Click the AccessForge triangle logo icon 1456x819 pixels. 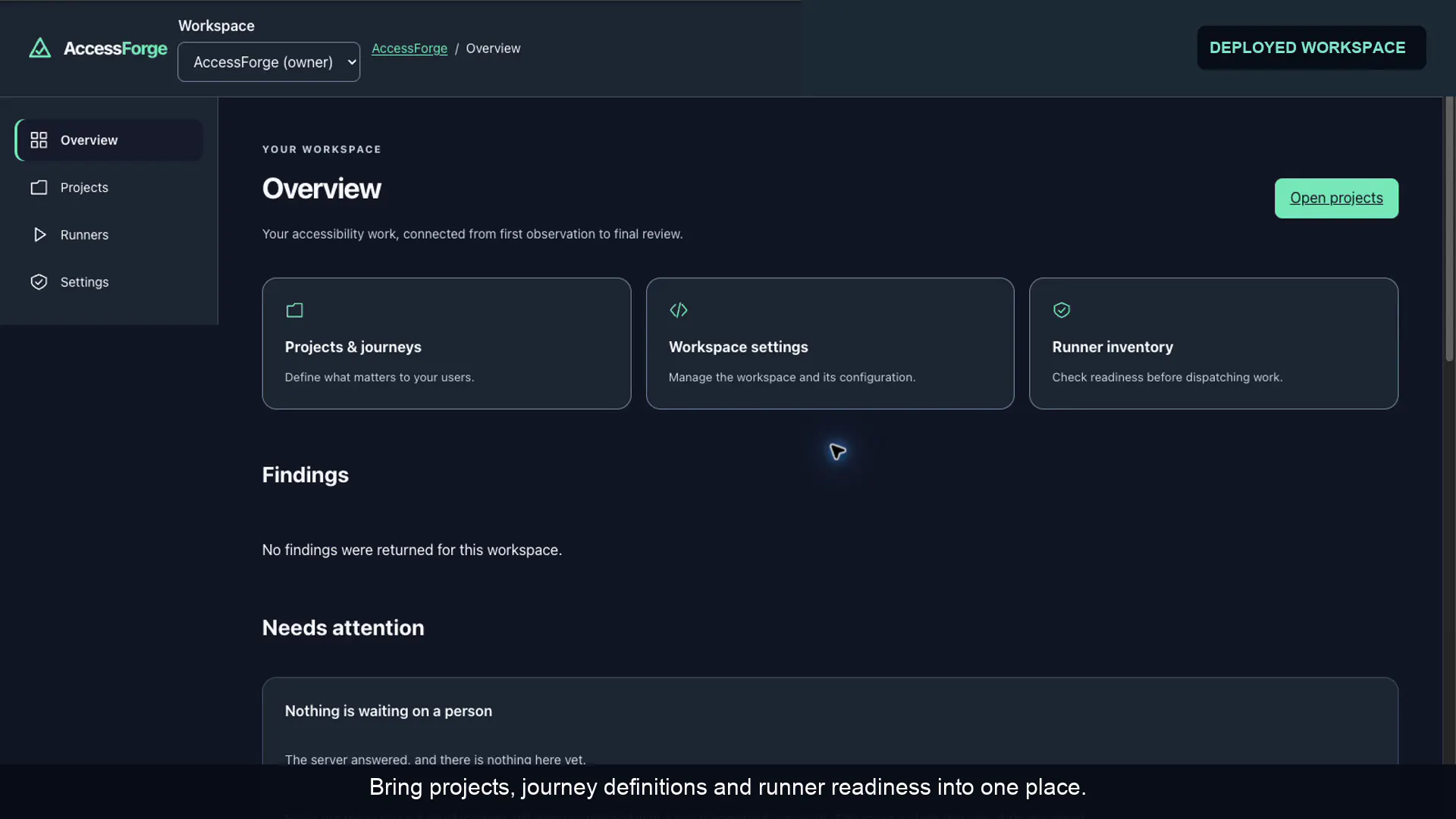point(40,49)
